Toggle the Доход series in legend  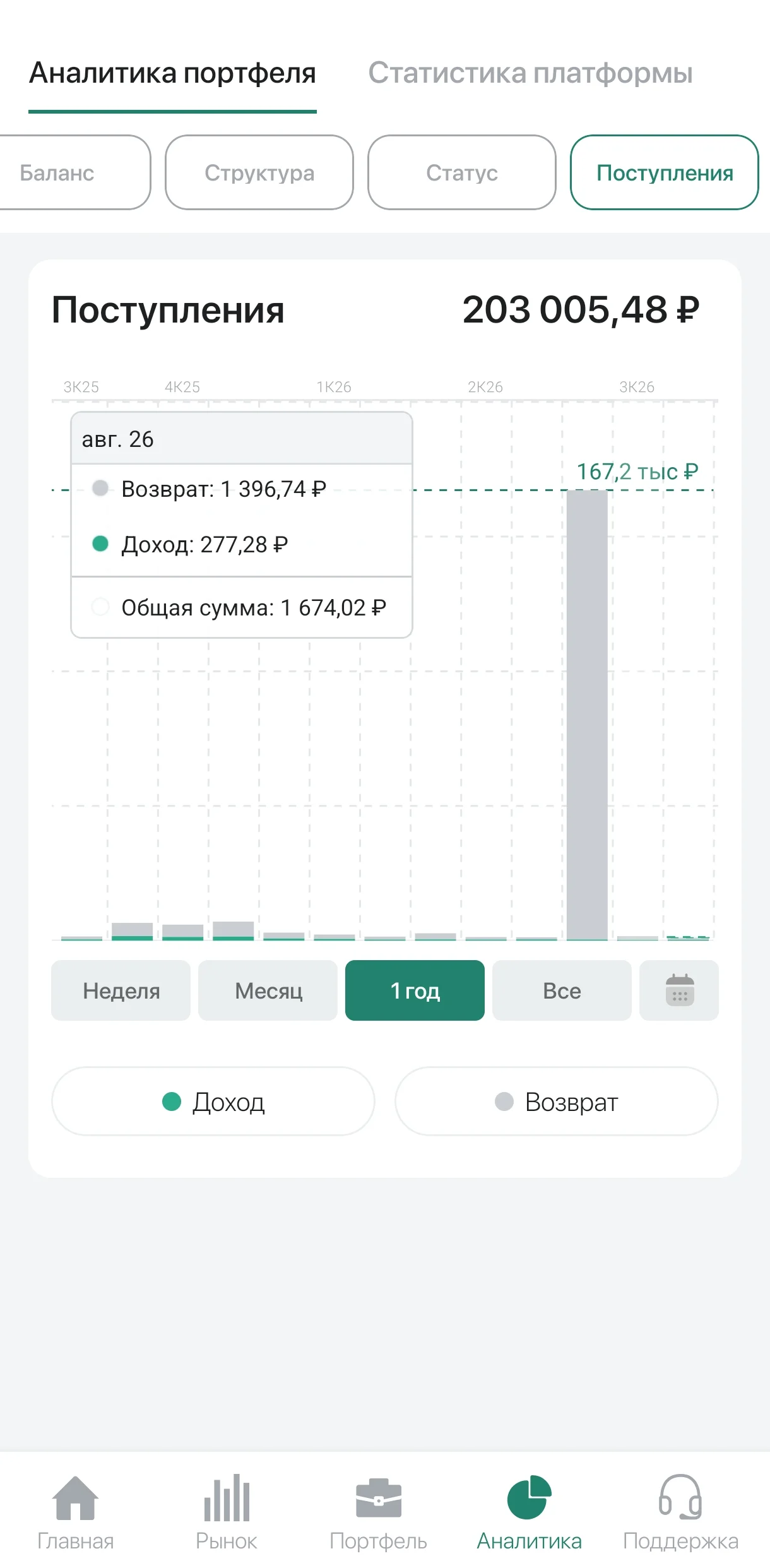tap(213, 1102)
